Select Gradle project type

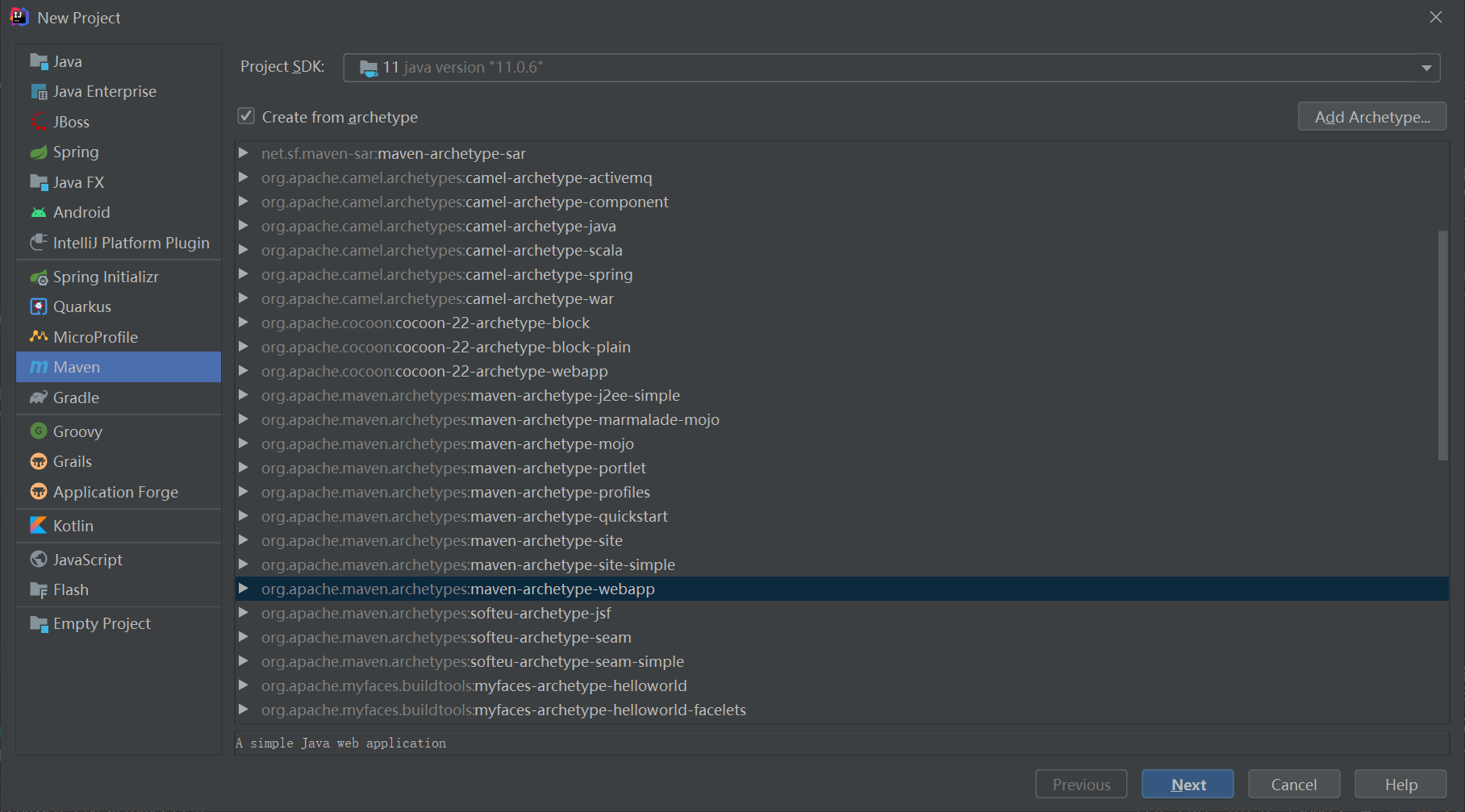tap(119, 398)
